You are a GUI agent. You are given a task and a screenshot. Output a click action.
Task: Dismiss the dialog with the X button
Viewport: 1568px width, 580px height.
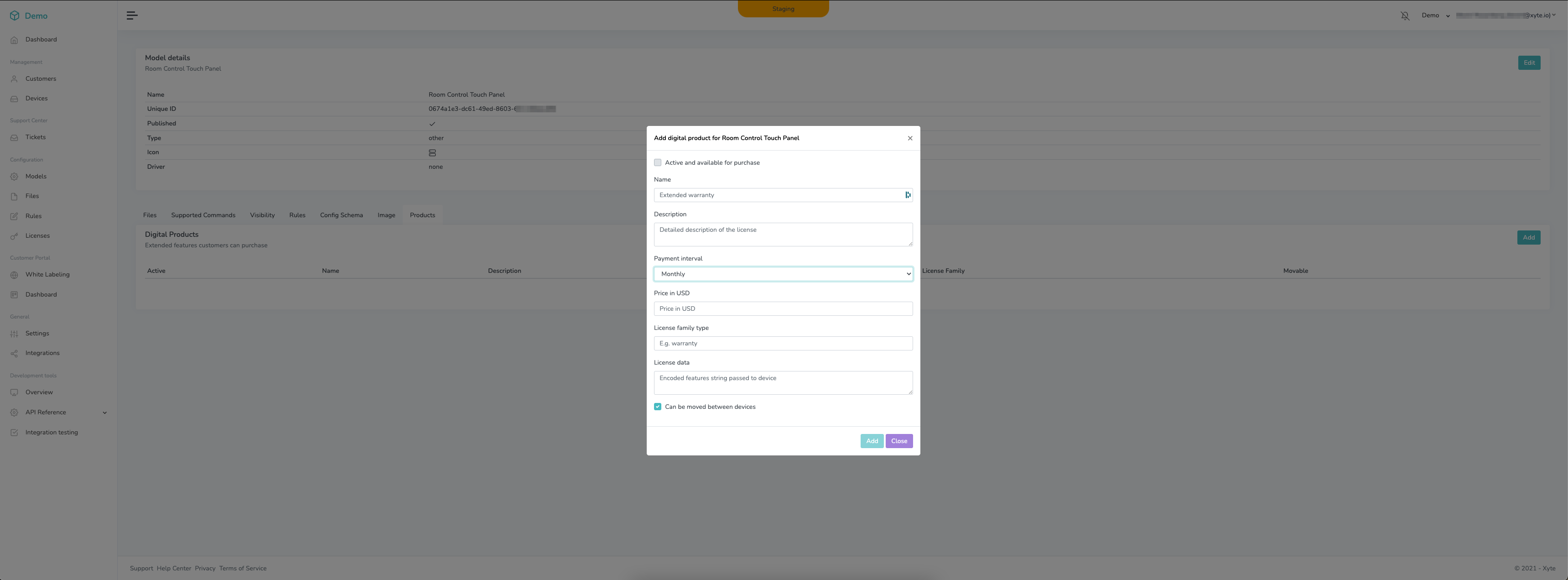click(910, 138)
